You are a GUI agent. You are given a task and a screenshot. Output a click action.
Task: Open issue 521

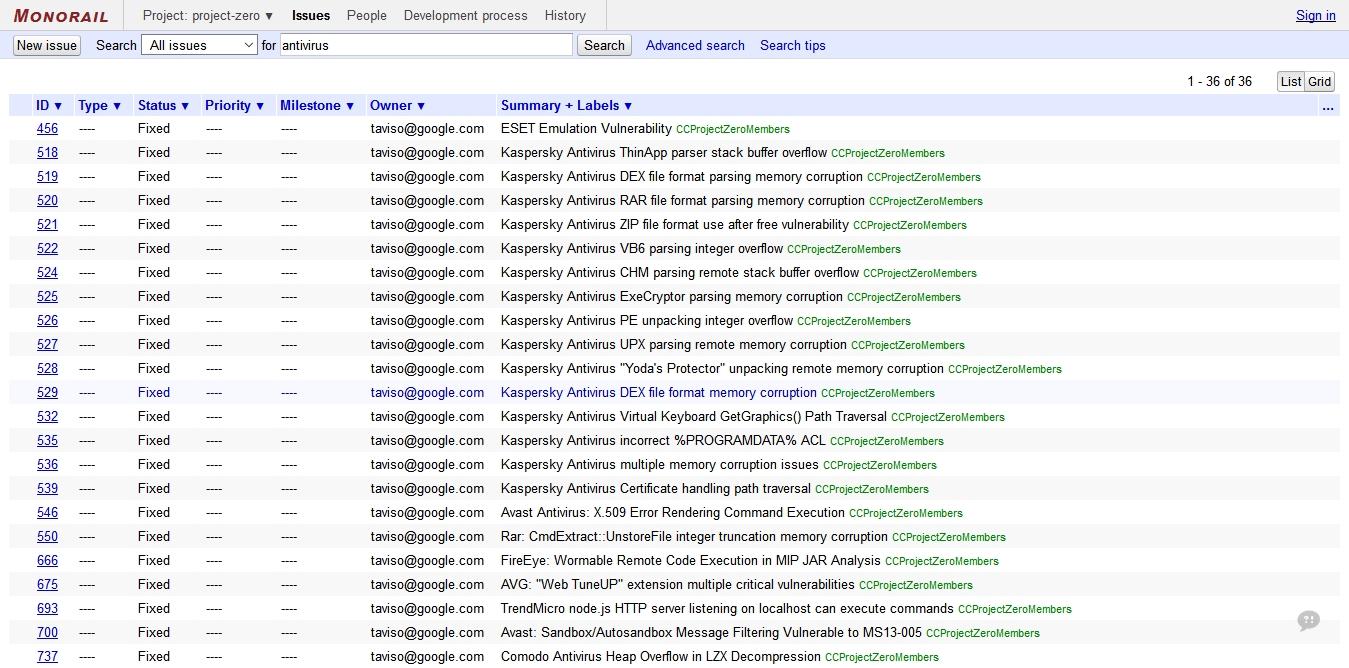47,225
